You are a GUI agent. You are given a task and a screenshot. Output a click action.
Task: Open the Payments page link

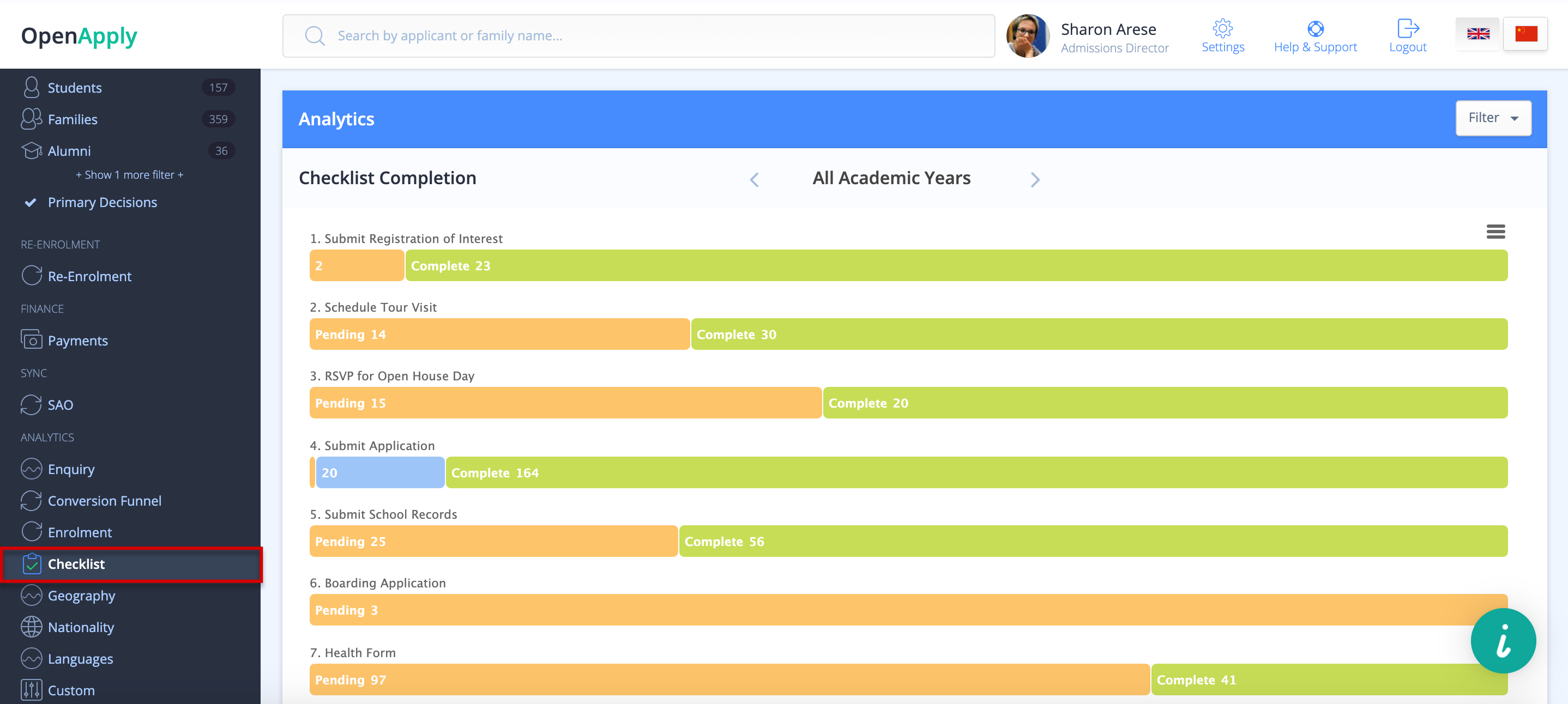tap(78, 341)
